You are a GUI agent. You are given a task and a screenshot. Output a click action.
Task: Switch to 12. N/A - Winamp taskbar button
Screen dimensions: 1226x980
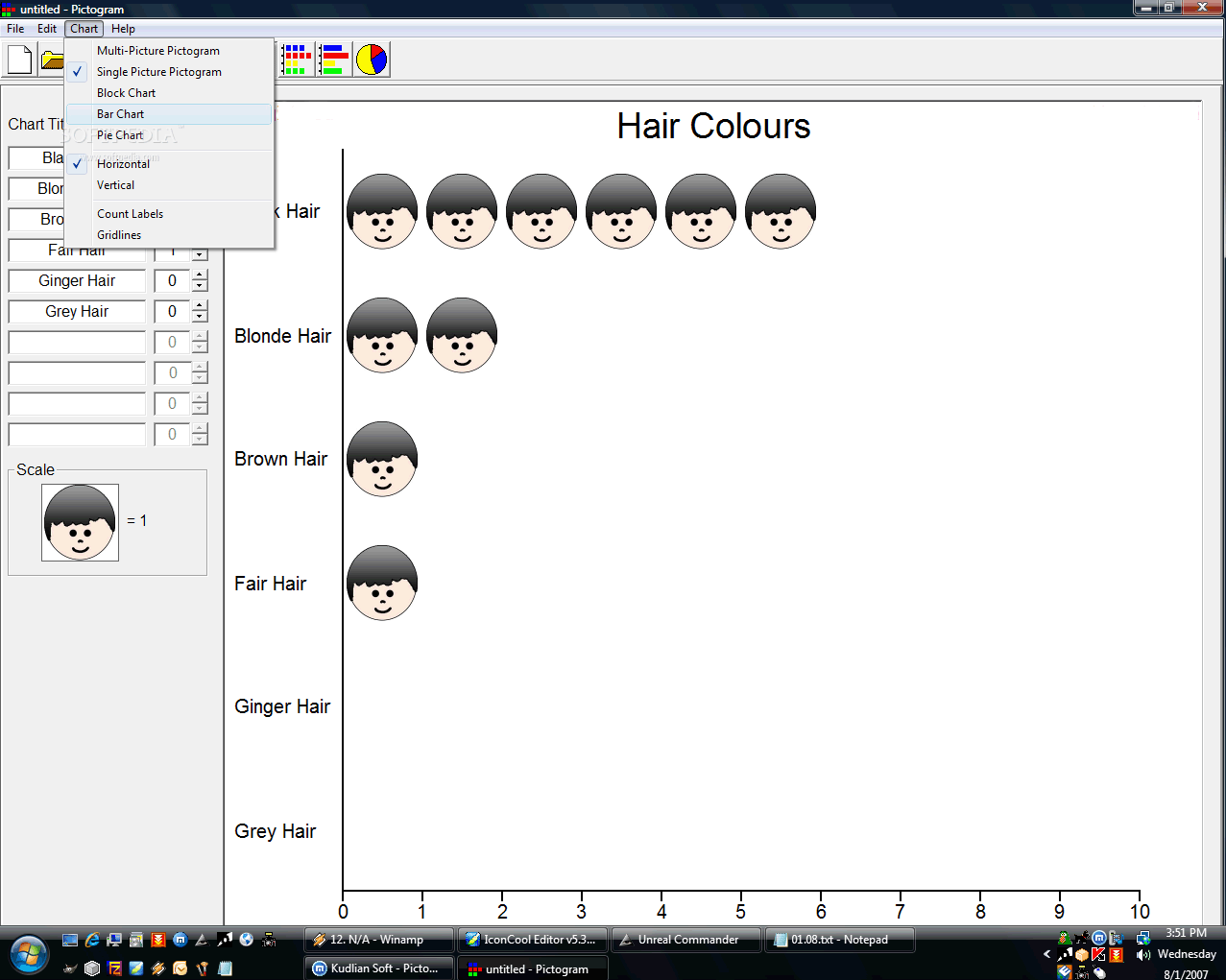pos(378,940)
